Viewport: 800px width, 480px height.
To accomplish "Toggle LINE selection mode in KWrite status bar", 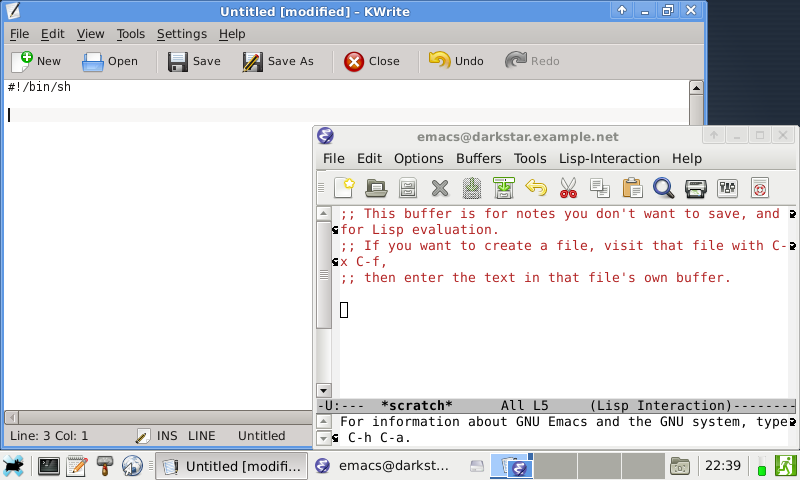I will (x=201, y=436).
